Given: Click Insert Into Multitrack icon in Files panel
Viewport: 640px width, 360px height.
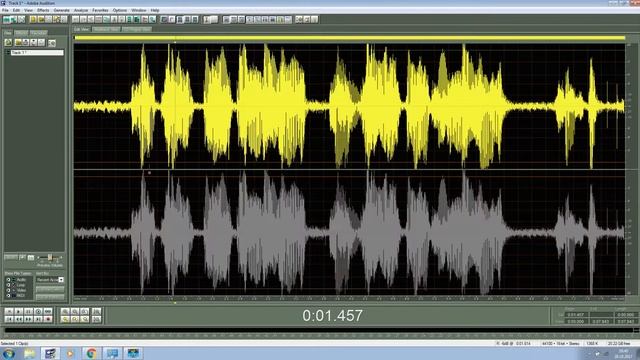Looking at the screenshot, I should (26, 42).
